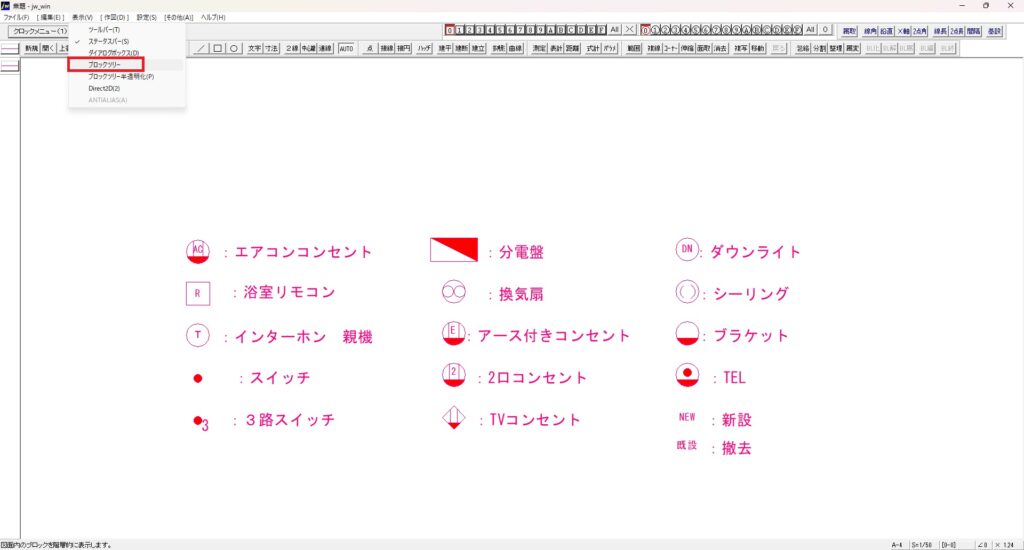1024x550 pixels.
Task: Toggle layer group 0 circled button
Action: [x=646, y=31]
